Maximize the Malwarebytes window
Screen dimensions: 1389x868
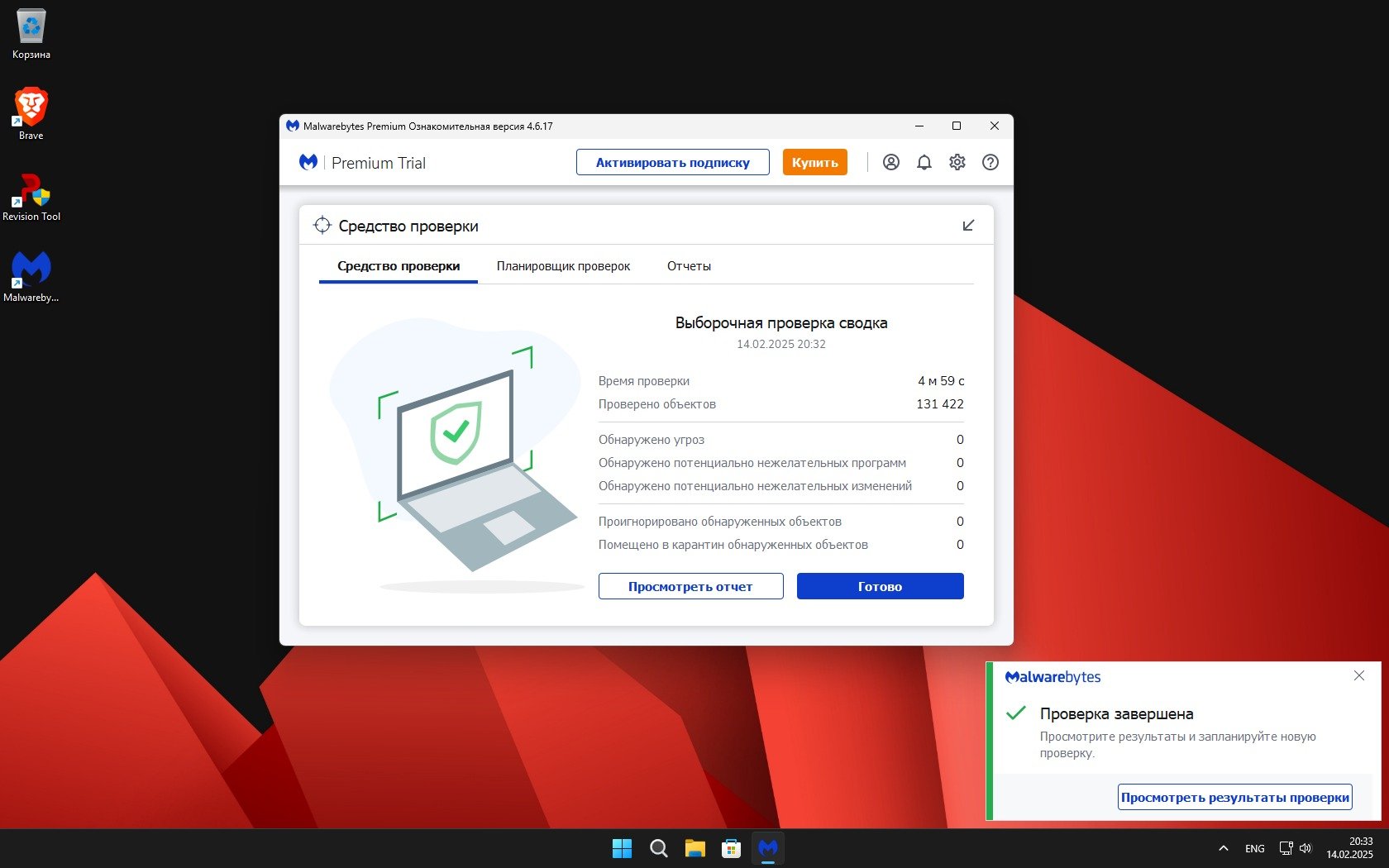coord(957,126)
